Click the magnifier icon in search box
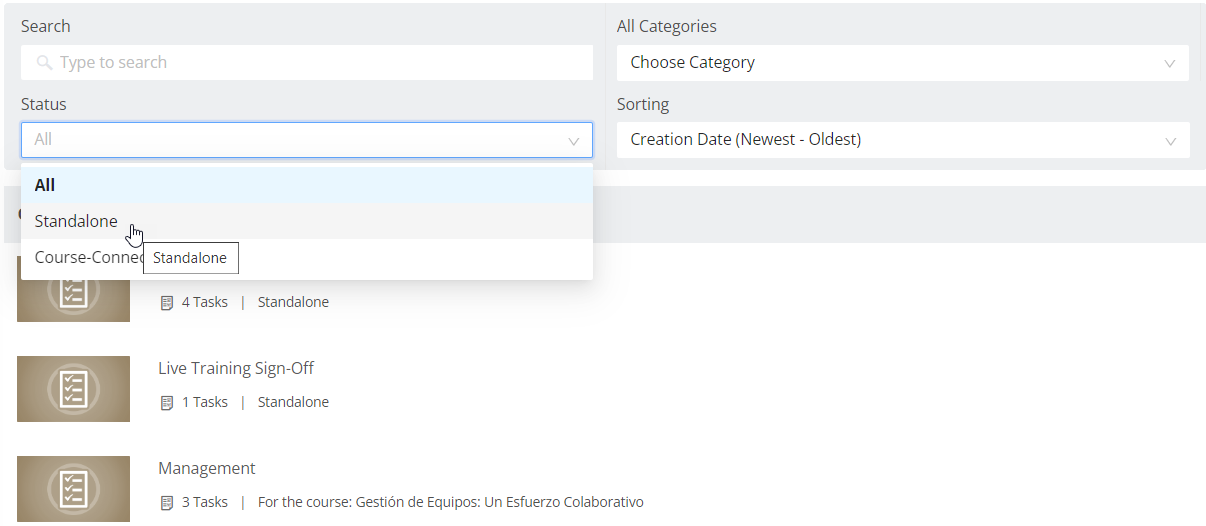 [44, 63]
